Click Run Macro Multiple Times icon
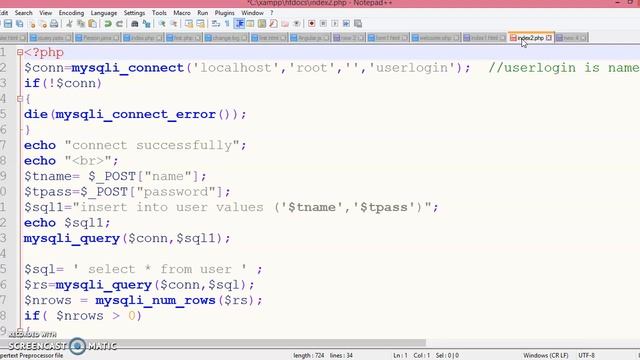This screenshot has height=360, width=640. point(346,24)
